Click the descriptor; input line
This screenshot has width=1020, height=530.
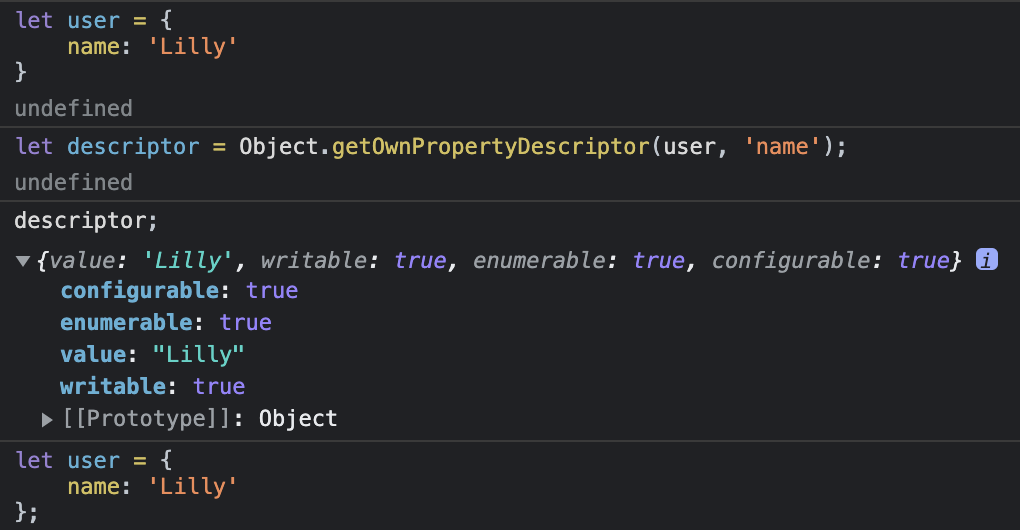[86, 218]
